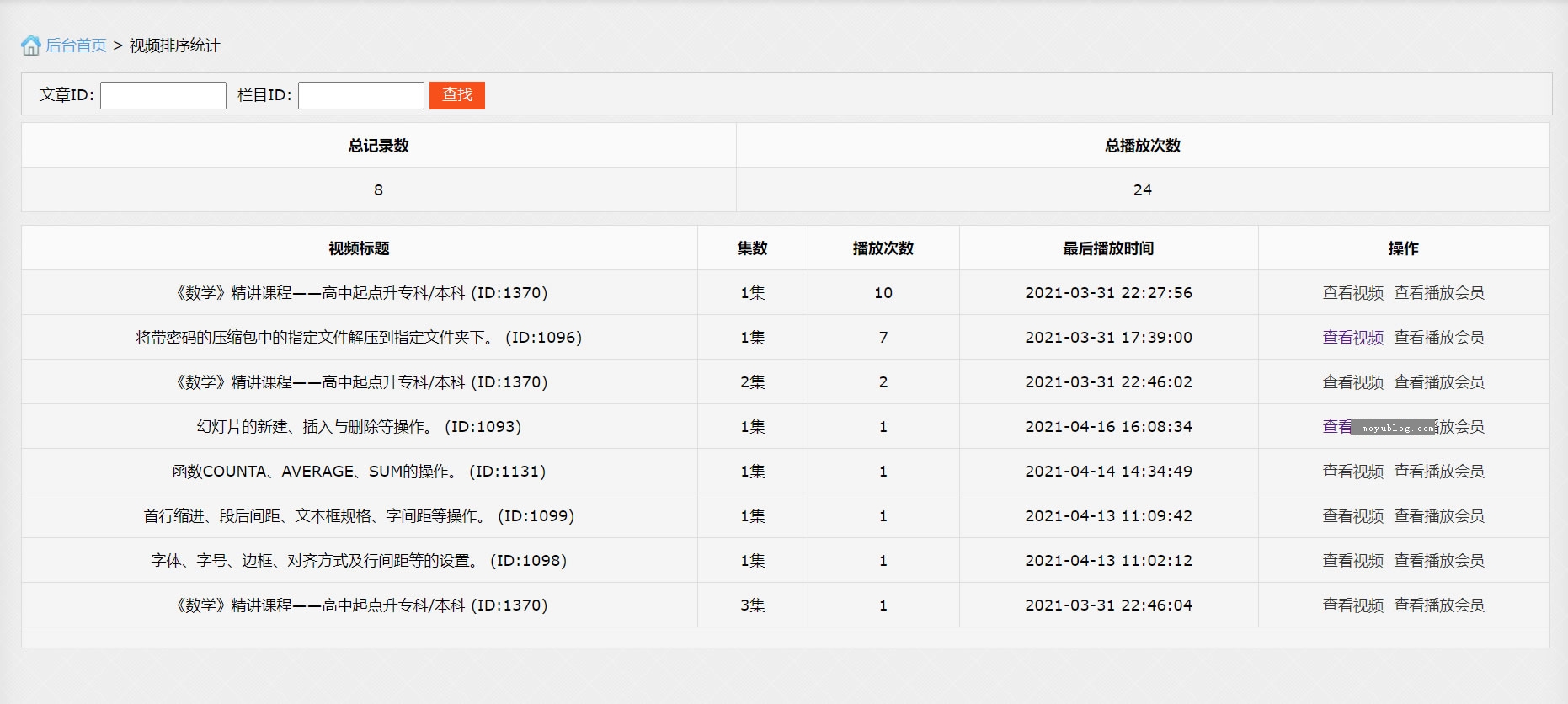Open 查看播放会员 in the 2集 数学 course row
Viewport: 1568px width, 704px height.
[1438, 382]
